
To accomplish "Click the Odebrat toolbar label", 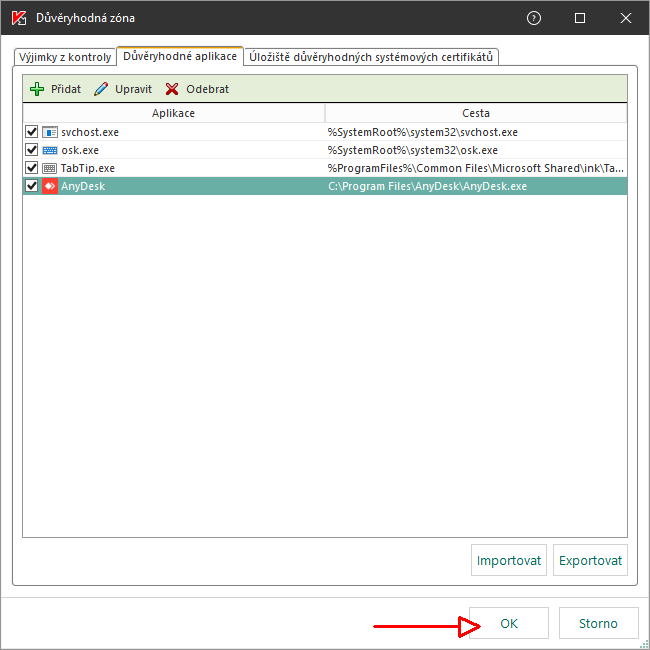I will [207, 89].
